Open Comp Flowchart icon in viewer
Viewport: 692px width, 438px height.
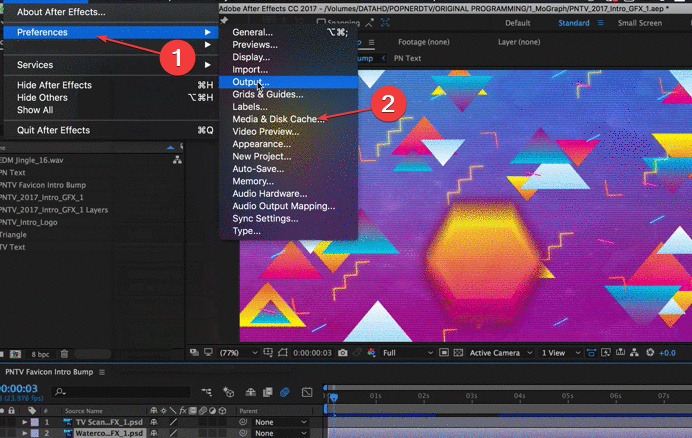pos(634,352)
